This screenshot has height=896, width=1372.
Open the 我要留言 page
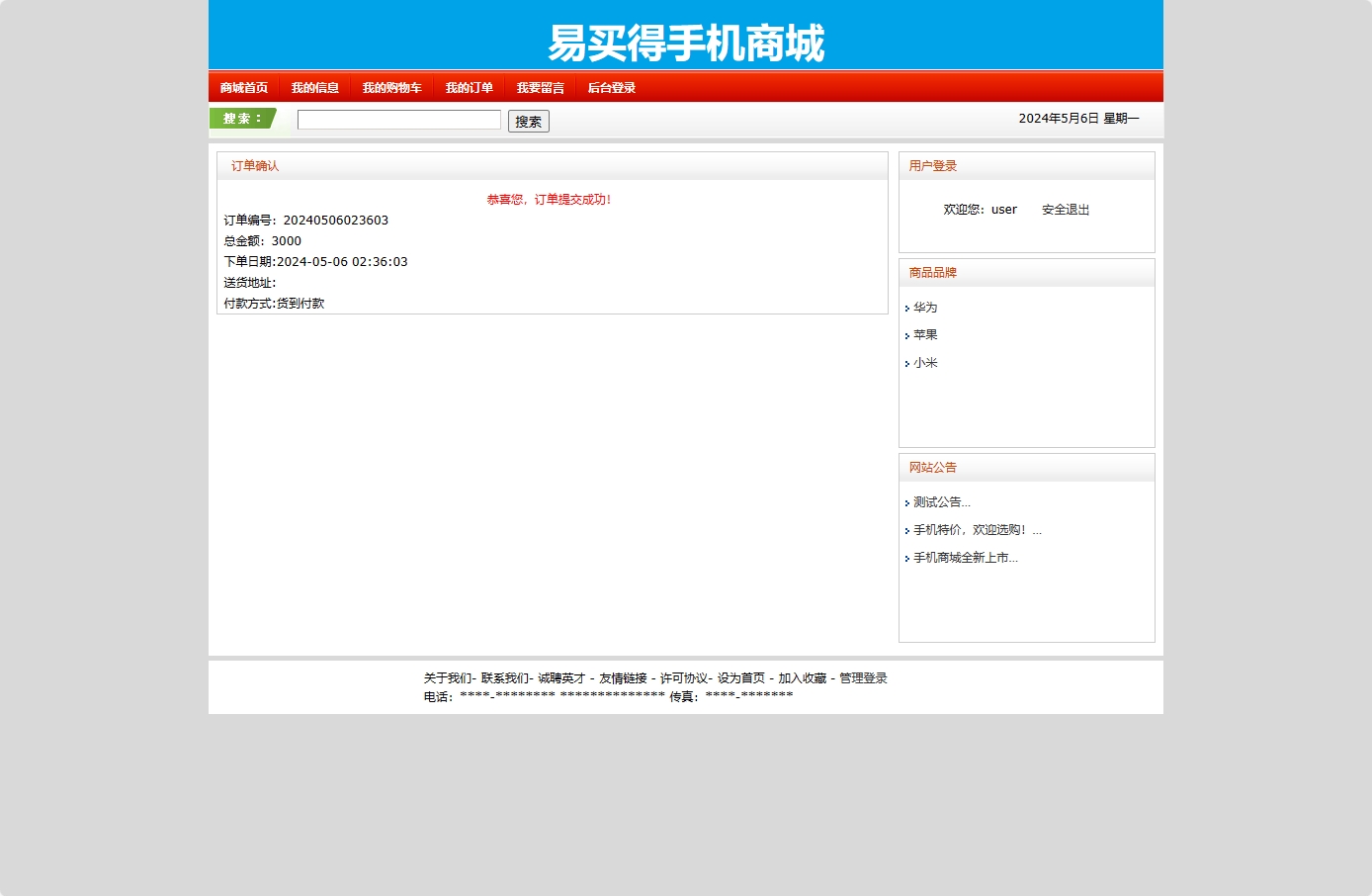[540, 87]
